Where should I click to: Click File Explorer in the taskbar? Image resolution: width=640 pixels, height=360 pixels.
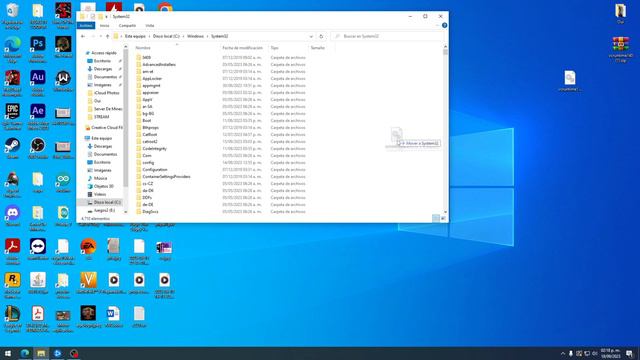[x=41, y=353]
